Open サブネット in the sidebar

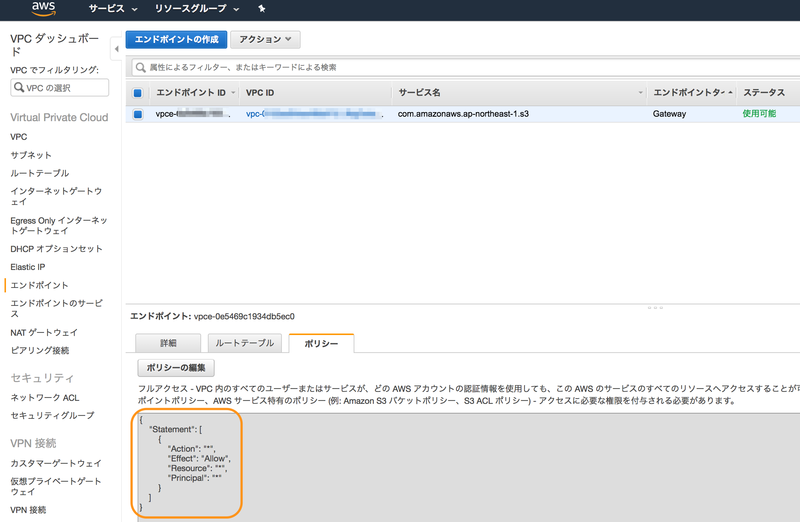[31, 155]
